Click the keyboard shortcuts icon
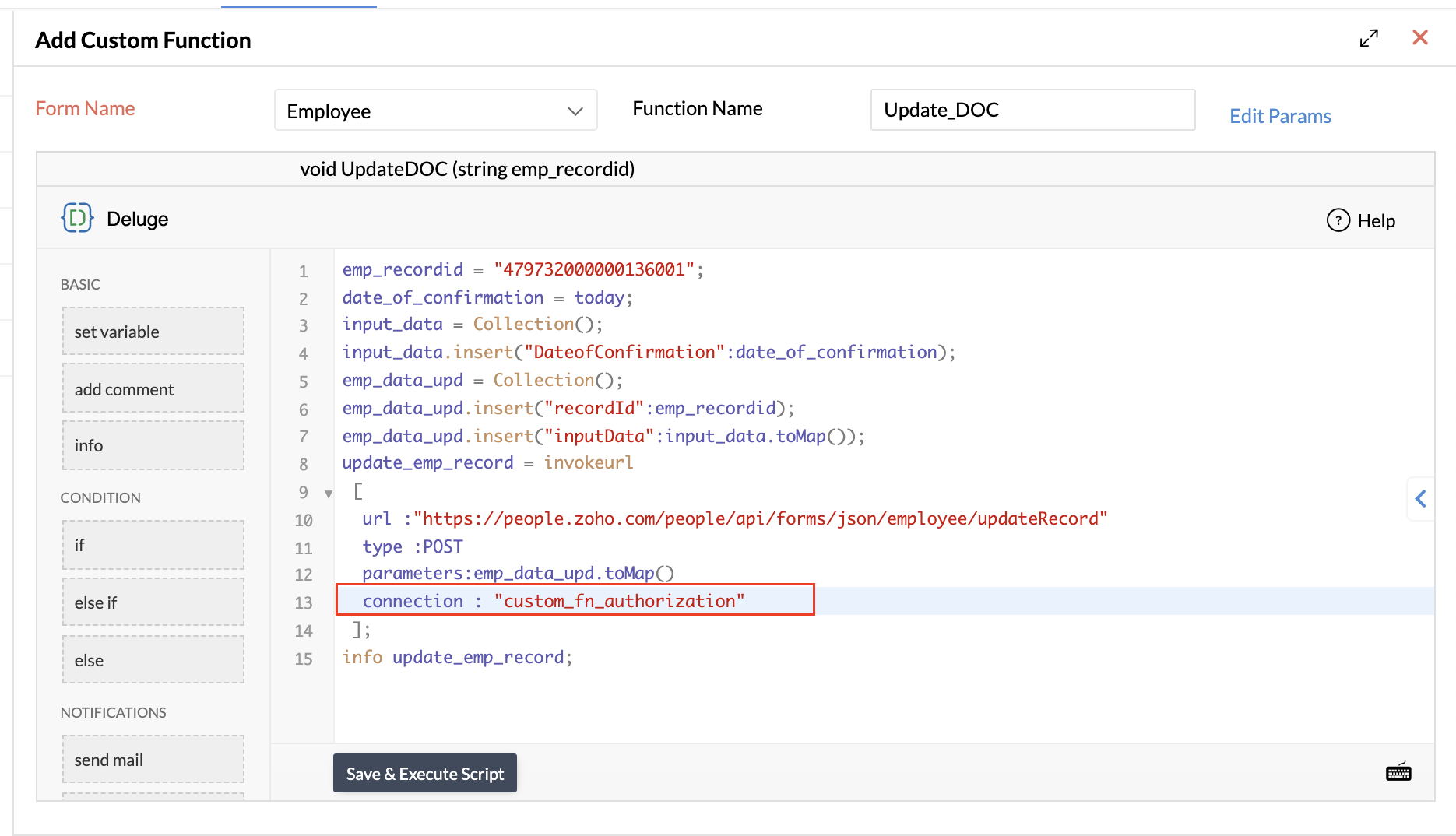This screenshot has width=1456, height=836. (x=1398, y=771)
